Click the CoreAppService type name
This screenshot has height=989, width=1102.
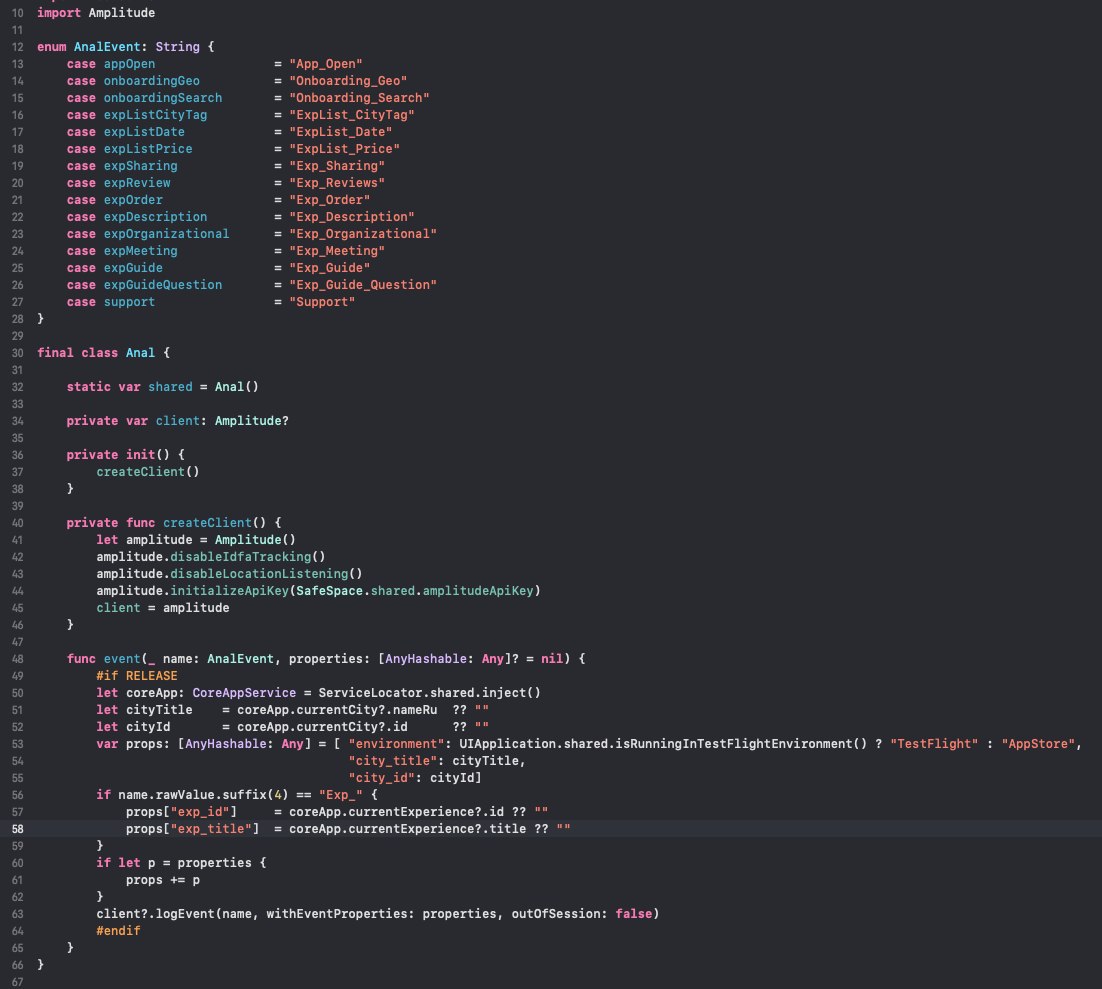[x=245, y=693]
